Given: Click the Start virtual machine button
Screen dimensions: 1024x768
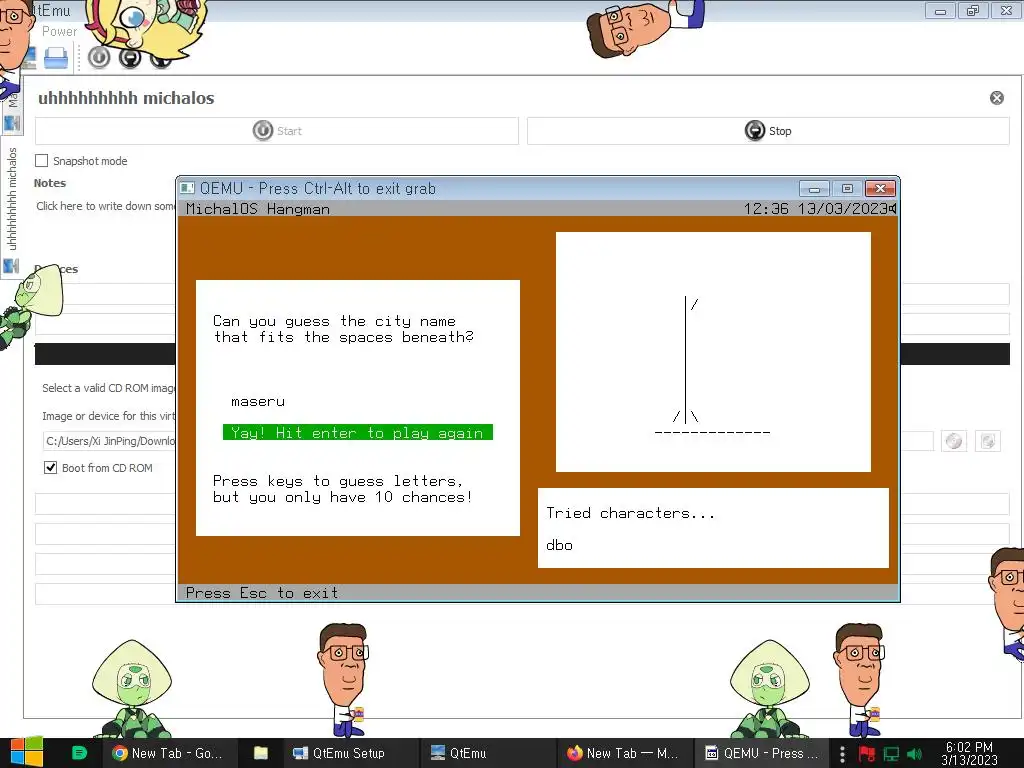Looking at the screenshot, I should (277, 131).
